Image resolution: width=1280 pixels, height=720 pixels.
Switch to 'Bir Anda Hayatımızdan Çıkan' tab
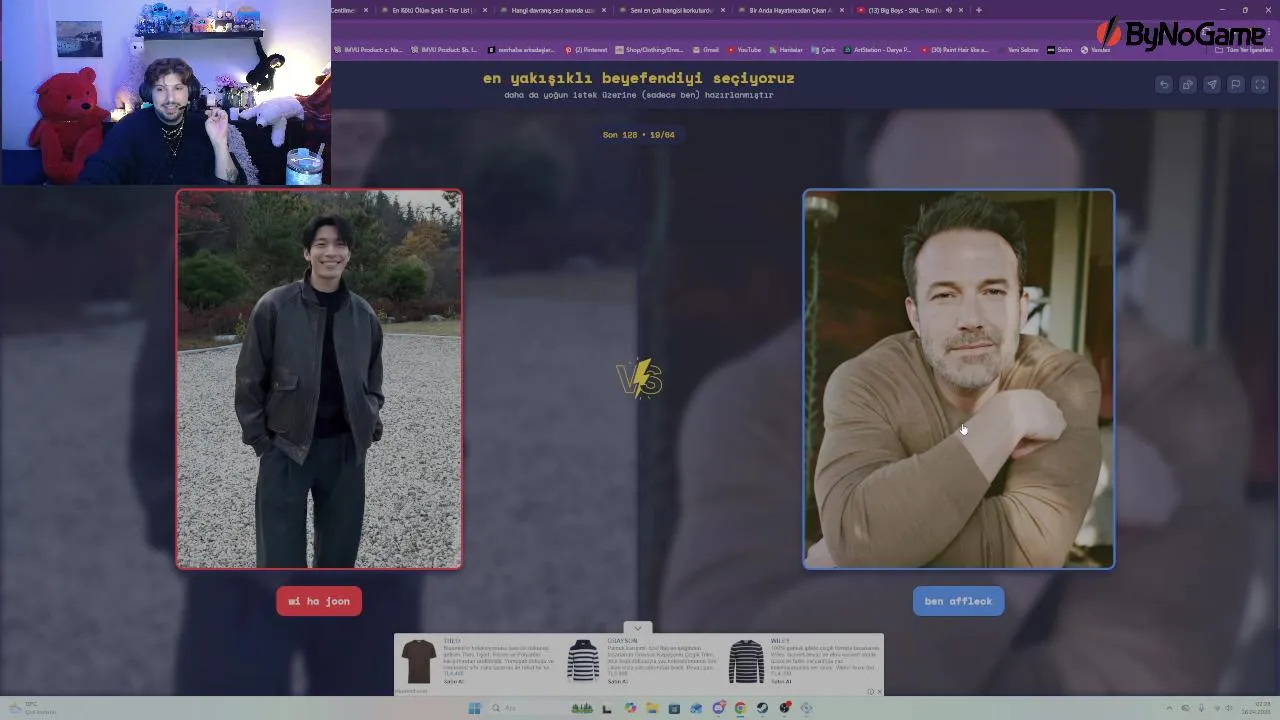tap(790, 10)
